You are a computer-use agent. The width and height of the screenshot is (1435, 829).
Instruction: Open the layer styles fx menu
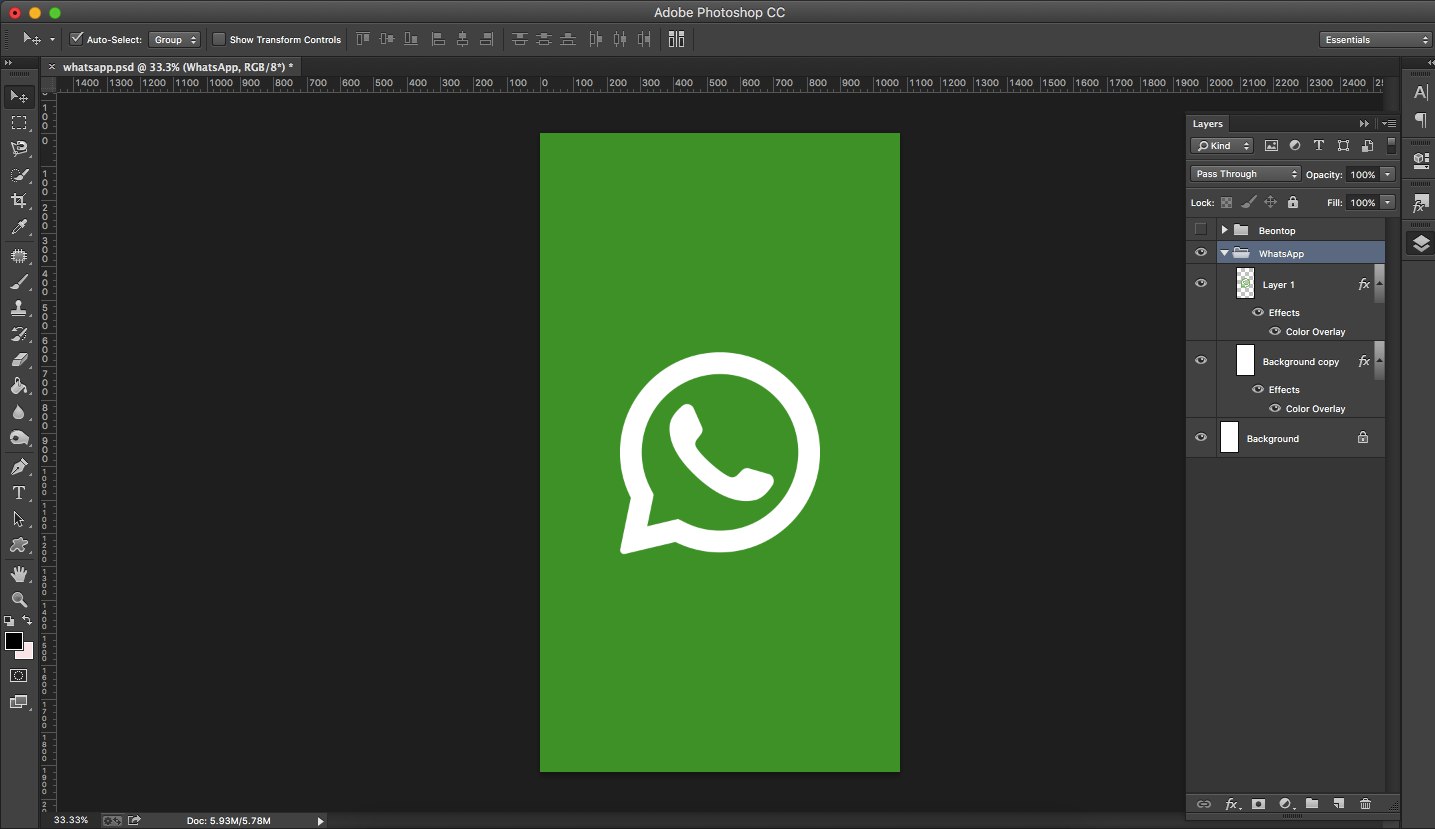1231,804
